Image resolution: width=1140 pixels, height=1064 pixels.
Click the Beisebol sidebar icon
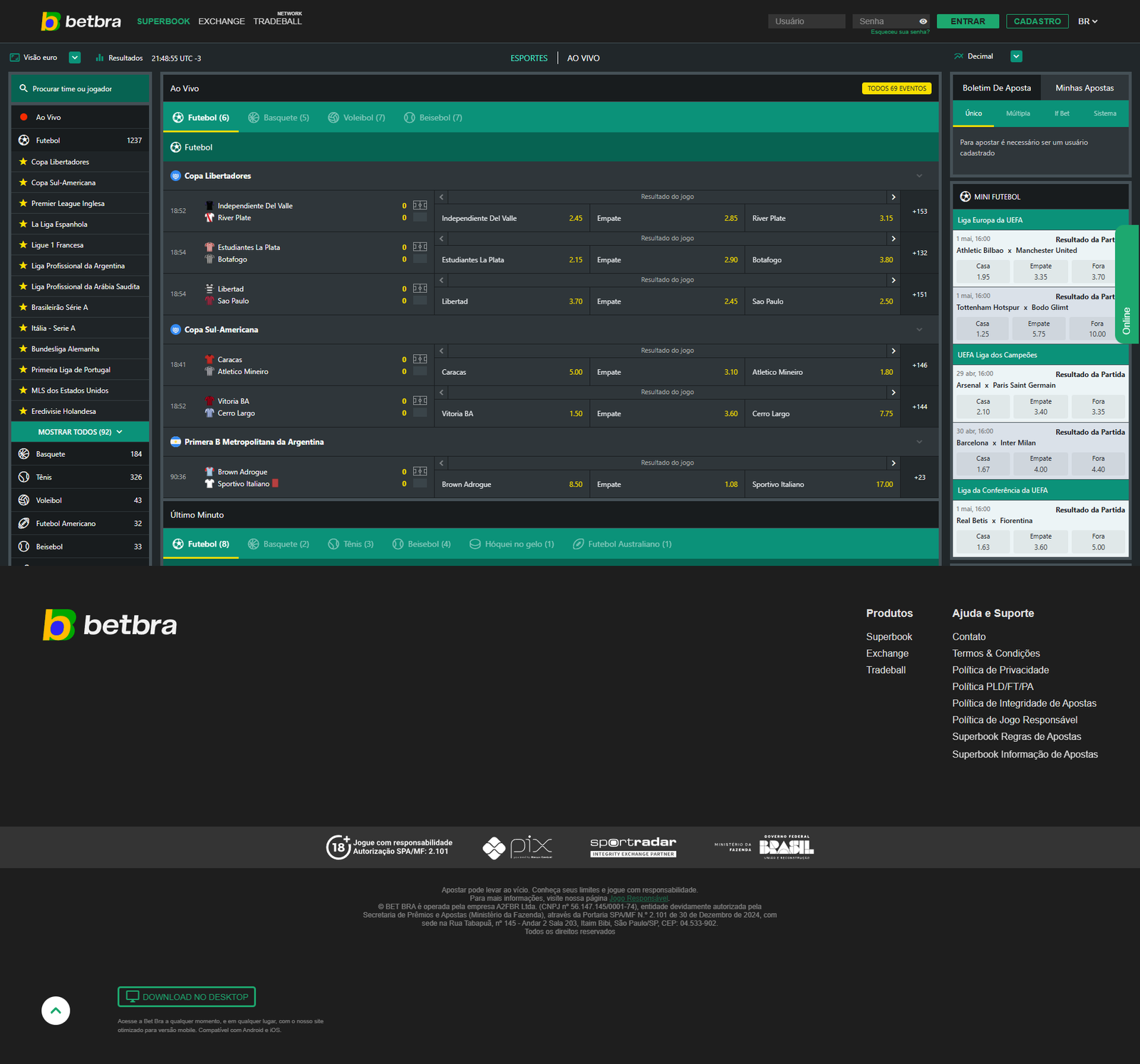(24, 547)
